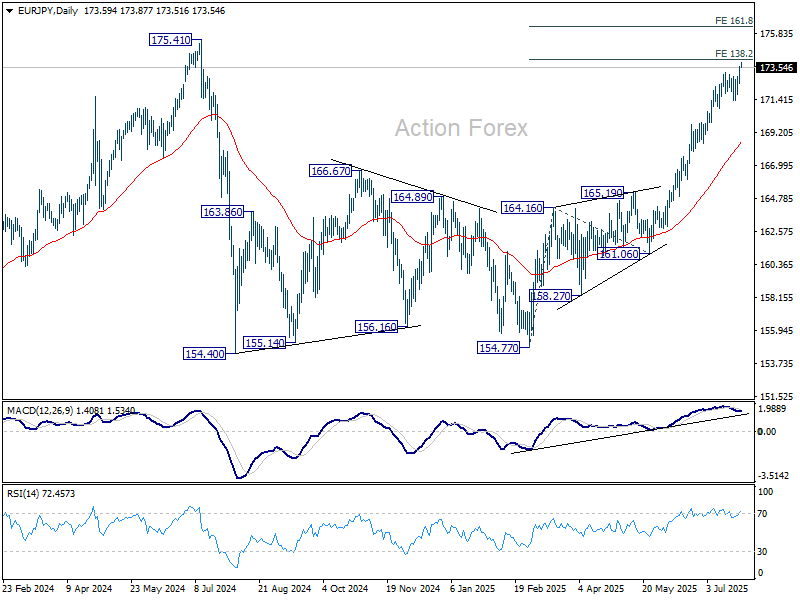Click the 163.860 price label

pyautogui.click(x=222, y=212)
